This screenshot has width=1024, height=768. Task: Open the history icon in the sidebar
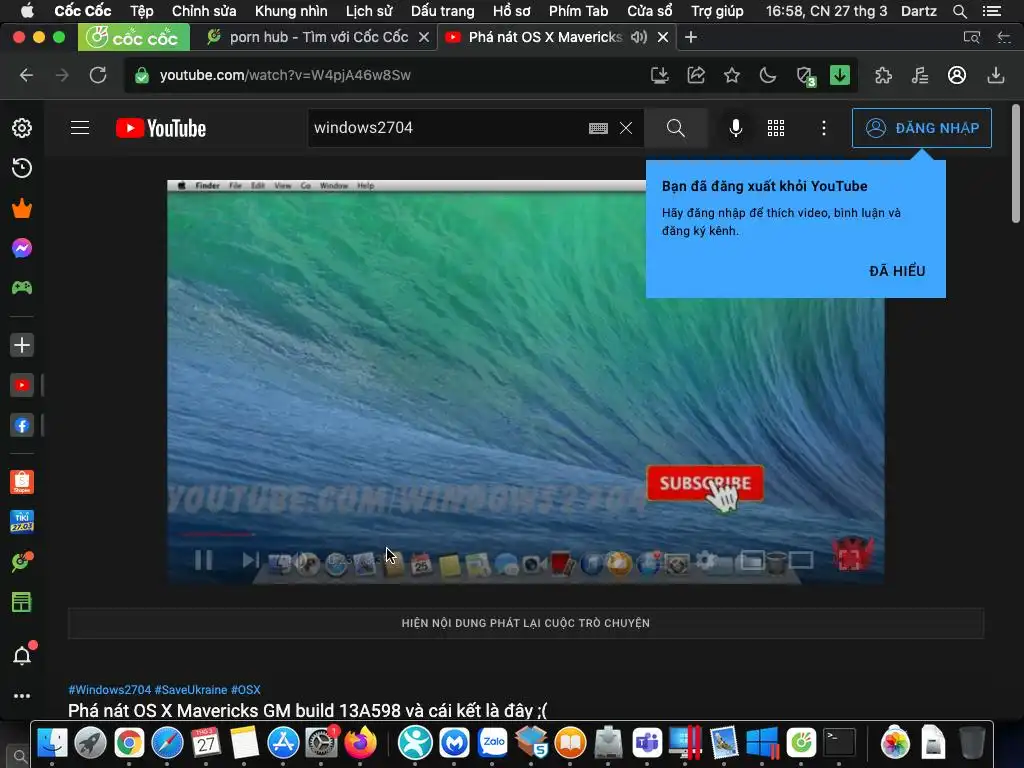[22, 168]
